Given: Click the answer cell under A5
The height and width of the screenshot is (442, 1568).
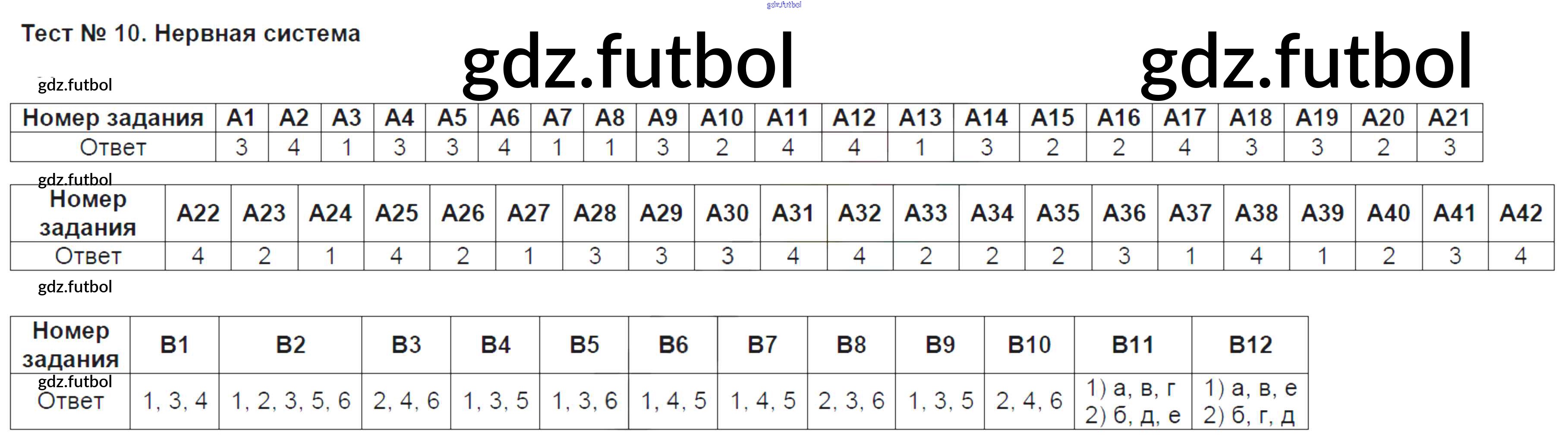Looking at the screenshot, I should click(x=452, y=147).
